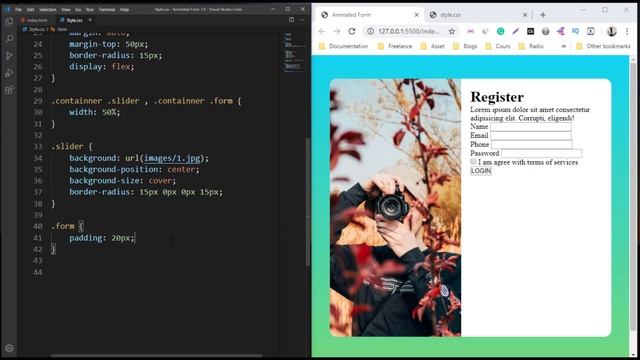The image size is (640, 360).
Task: View site information icon in address bar
Action: pos(370,31)
